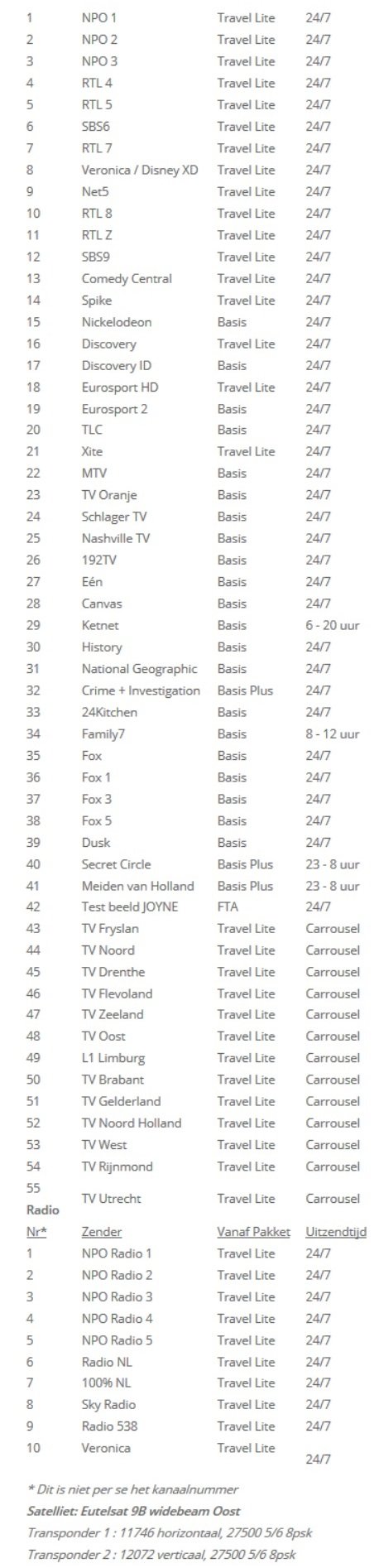Select the RTL 4 channel entry

pos(97,83)
